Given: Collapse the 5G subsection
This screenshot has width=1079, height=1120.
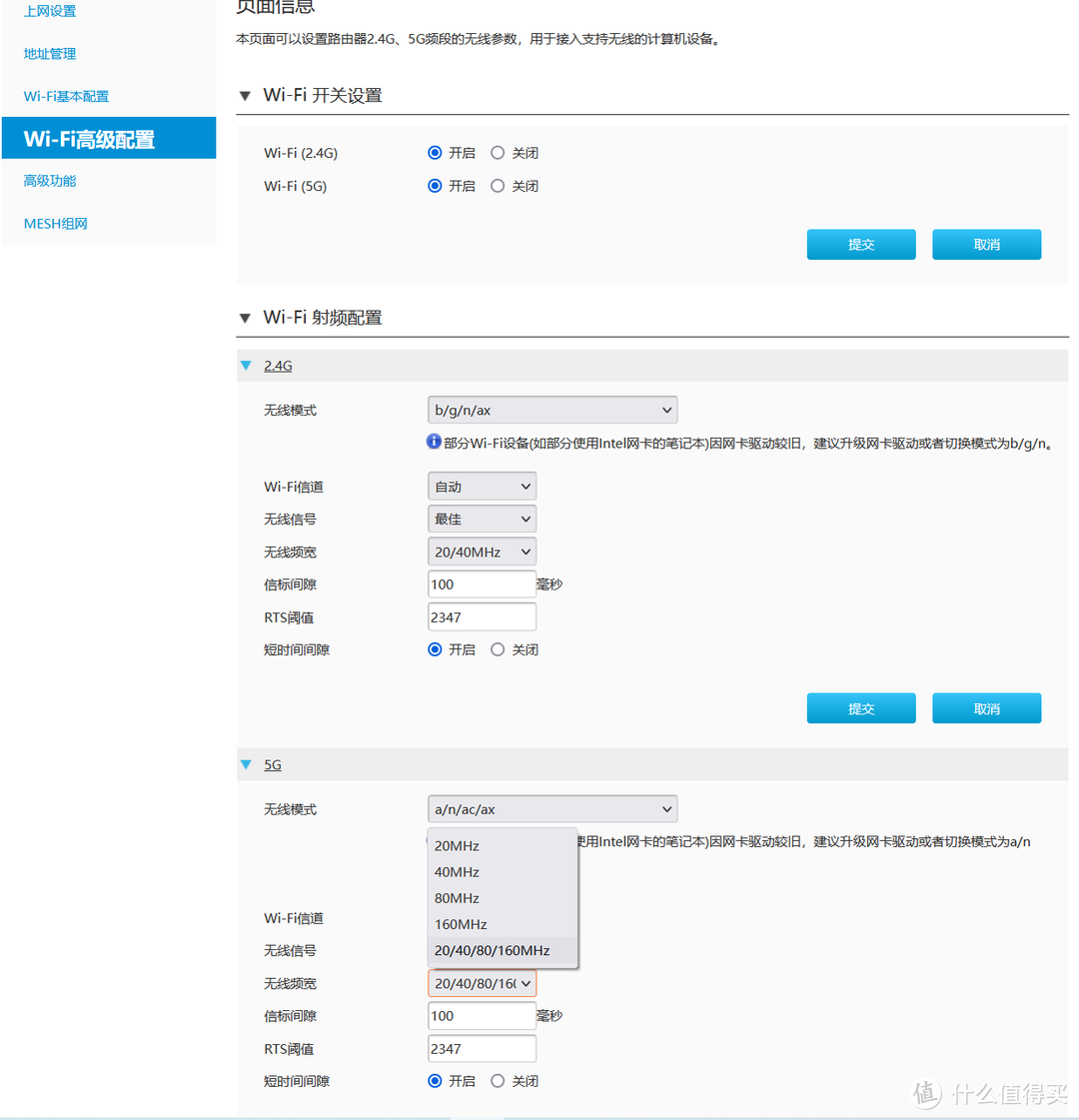Looking at the screenshot, I should tap(246, 764).
